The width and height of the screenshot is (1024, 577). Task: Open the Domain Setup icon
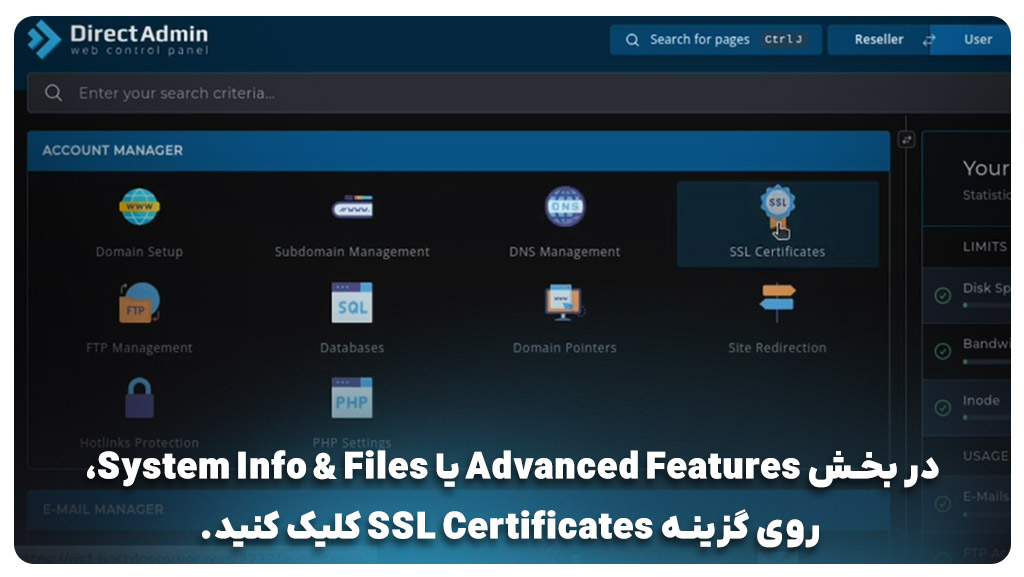coord(139,208)
